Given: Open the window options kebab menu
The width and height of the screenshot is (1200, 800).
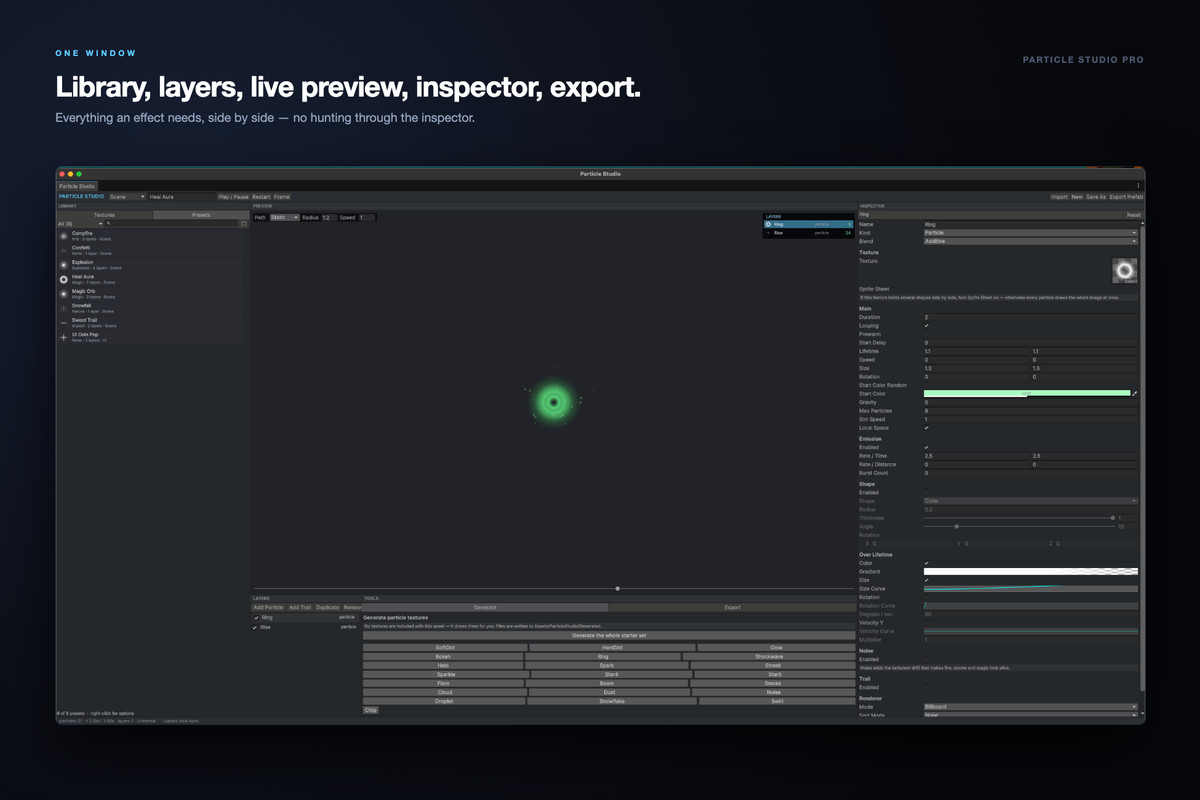Looking at the screenshot, I should click(x=1138, y=186).
